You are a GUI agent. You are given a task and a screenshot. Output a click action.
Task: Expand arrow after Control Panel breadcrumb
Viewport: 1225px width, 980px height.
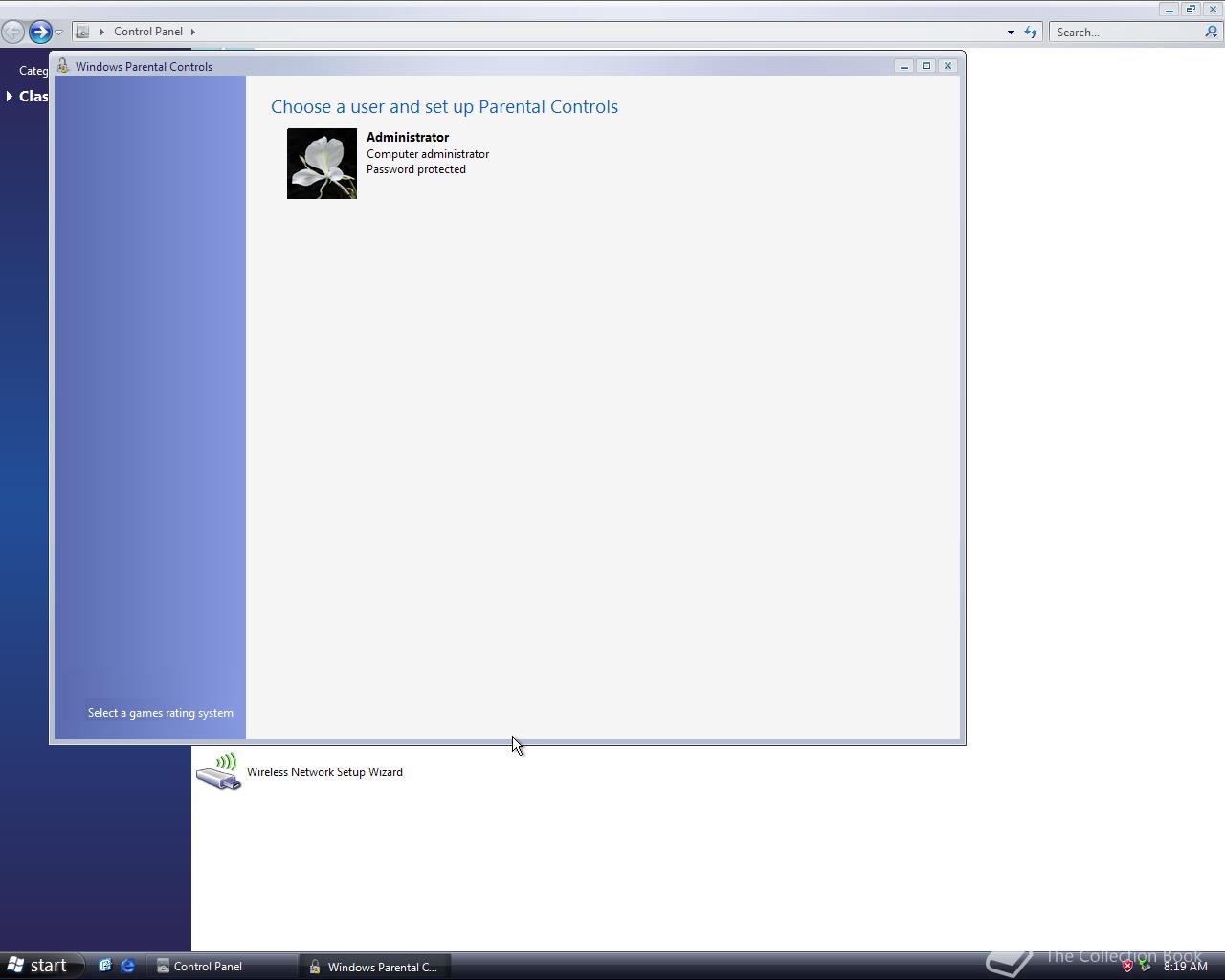click(192, 32)
